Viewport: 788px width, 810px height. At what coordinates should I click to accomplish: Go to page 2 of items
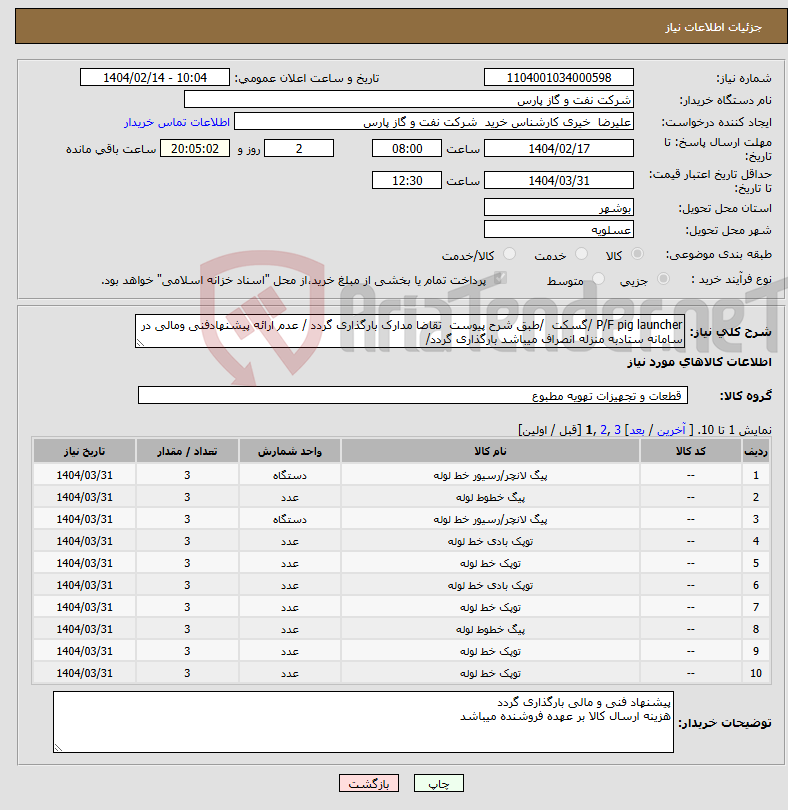pos(603,430)
